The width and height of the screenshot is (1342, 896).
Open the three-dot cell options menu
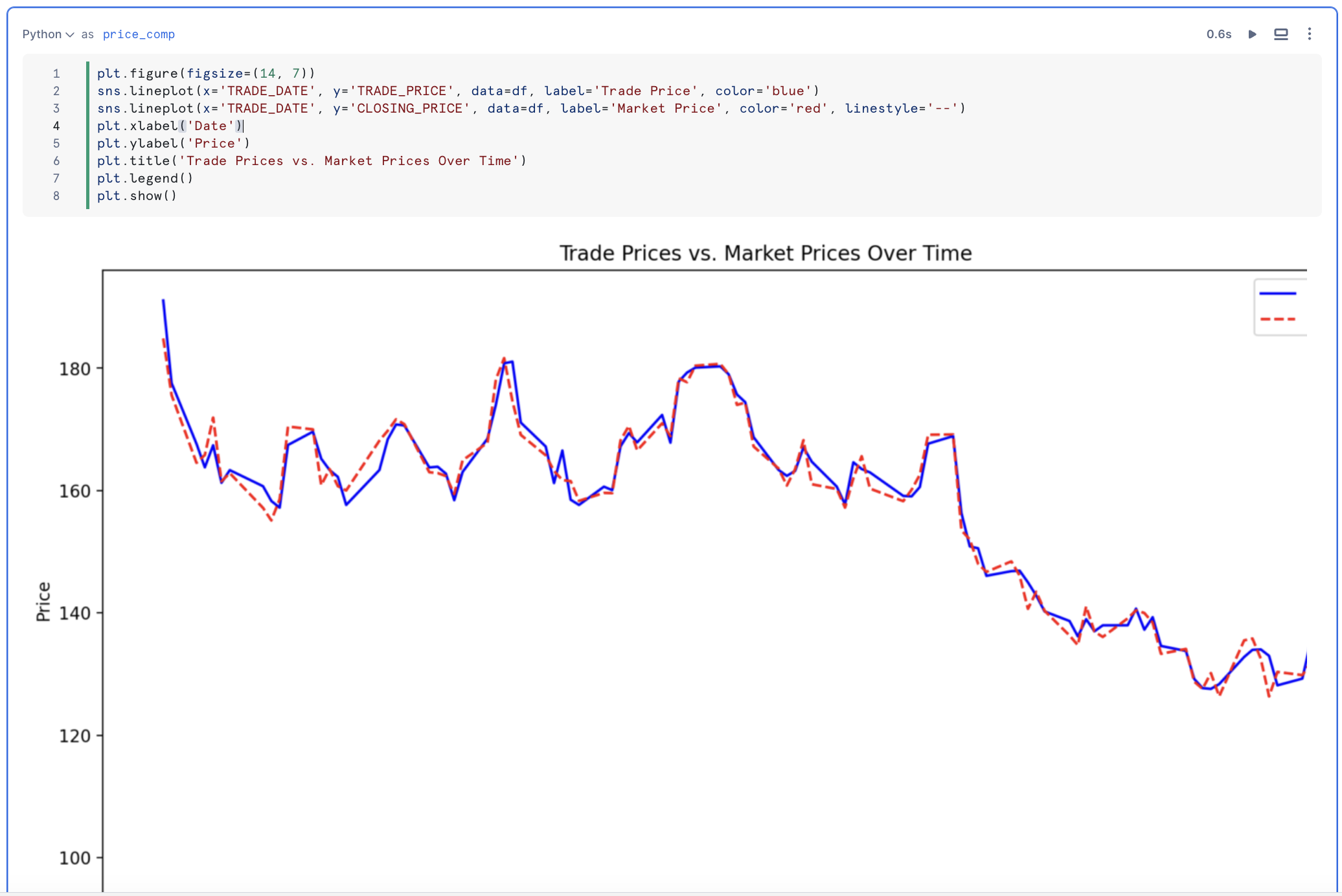(1309, 34)
